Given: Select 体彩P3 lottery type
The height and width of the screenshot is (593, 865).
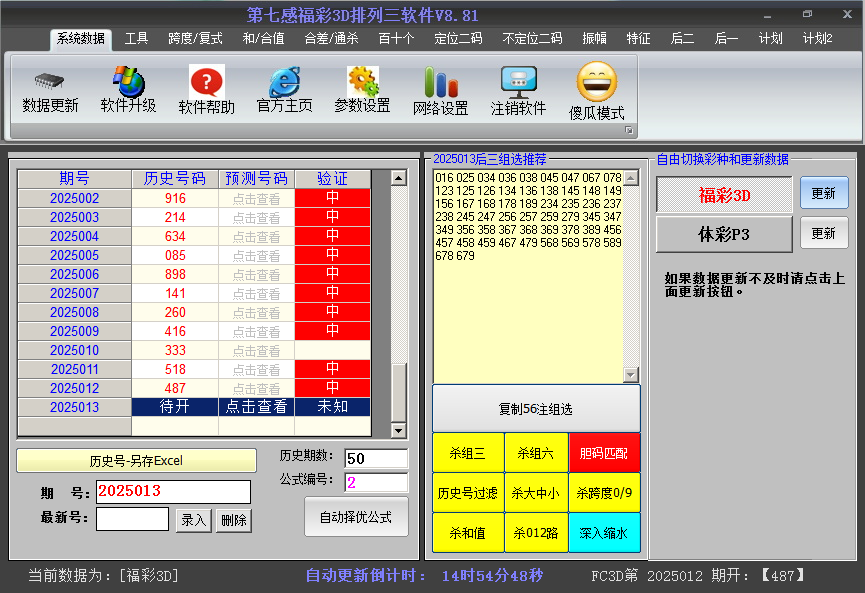Looking at the screenshot, I should click(724, 234).
